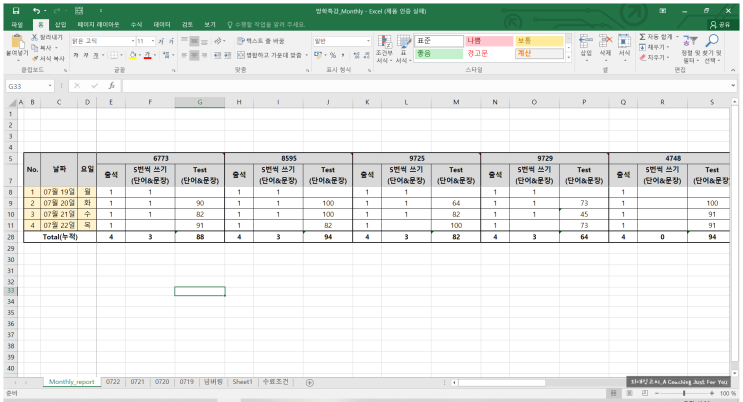Viewport: 743px width, 402px height.
Task: Apply percent style with the % icon
Action: pyautogui.click(x=333, y=55)
